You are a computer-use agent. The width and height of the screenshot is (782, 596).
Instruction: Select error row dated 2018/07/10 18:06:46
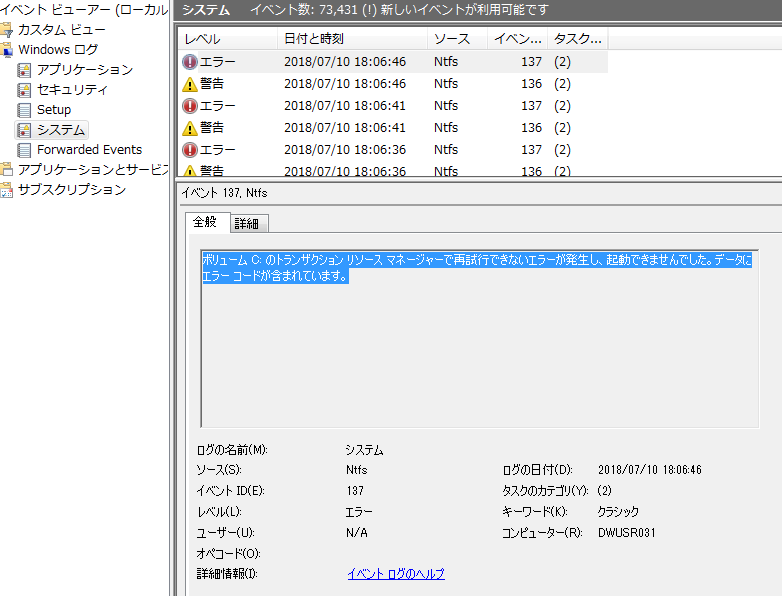click(393, 62)
